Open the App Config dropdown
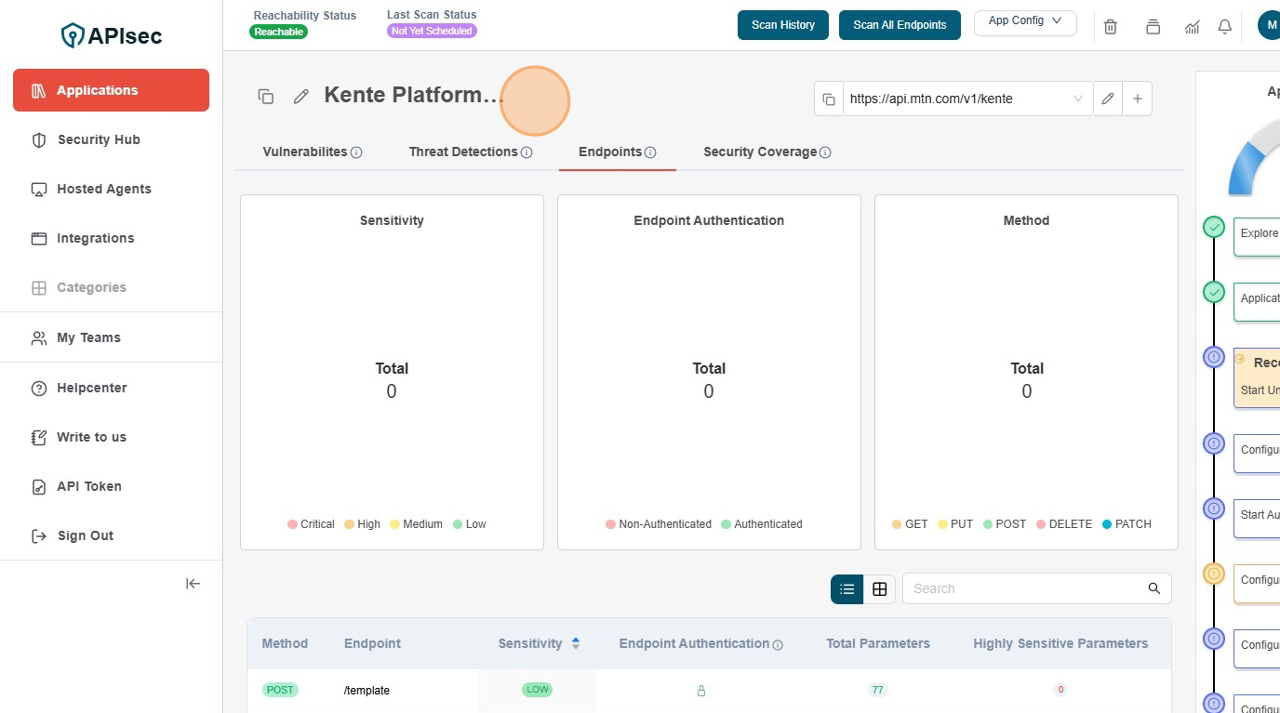1280x713 pixels. tap(1024, 21)
